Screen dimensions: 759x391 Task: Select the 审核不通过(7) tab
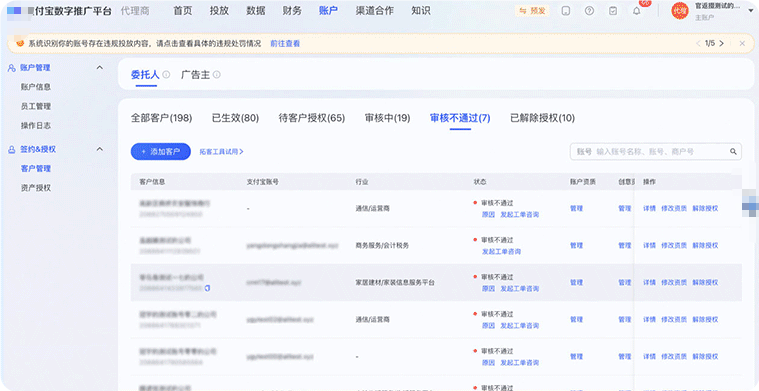point(460,118)
